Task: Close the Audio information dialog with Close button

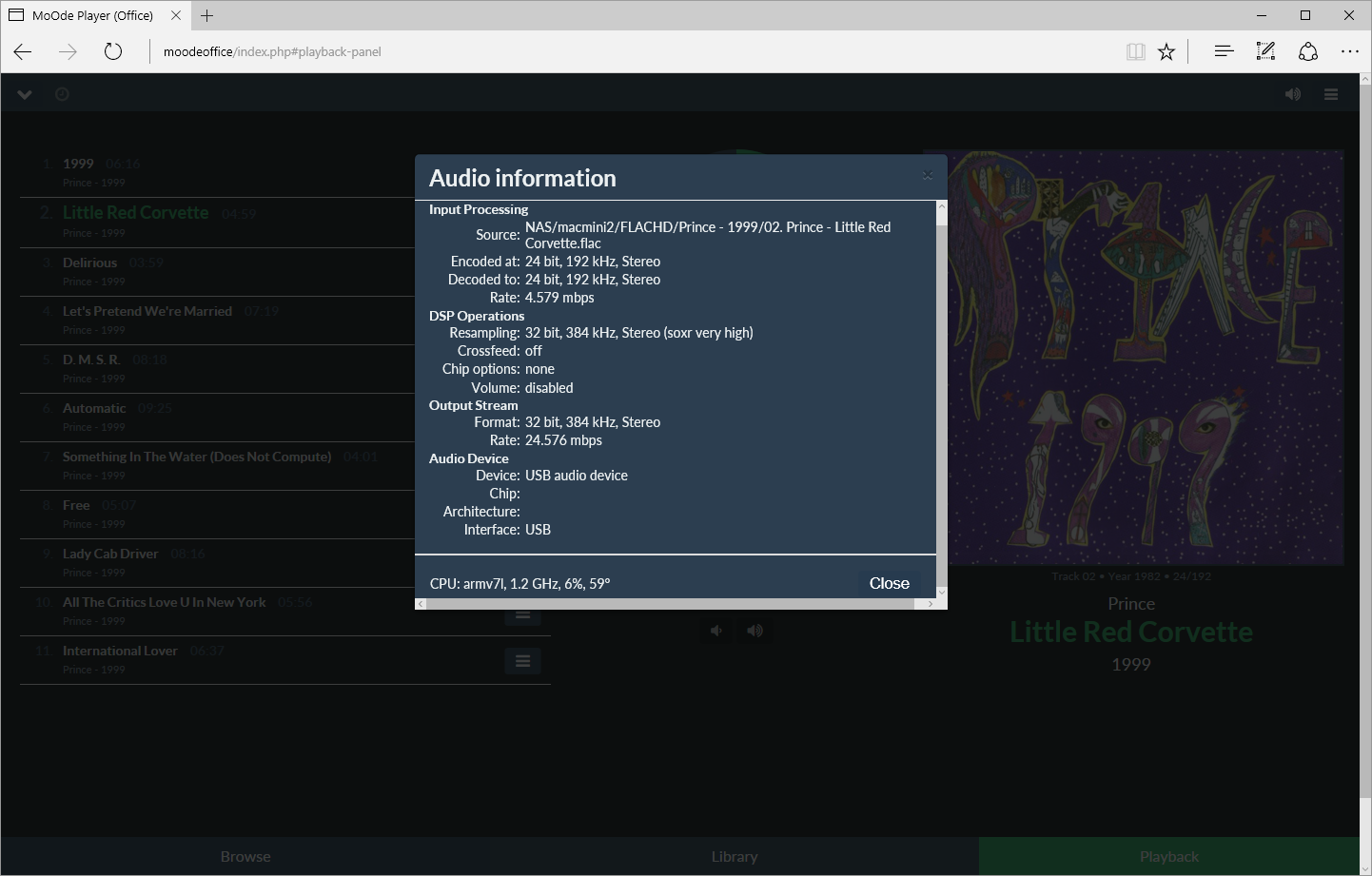Action: tap(889, 583)
